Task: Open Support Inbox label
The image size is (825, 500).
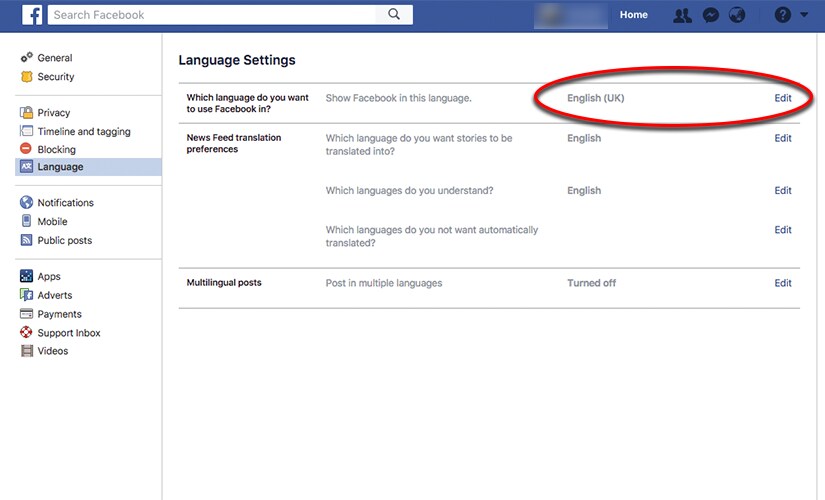Action: point(69,333)
